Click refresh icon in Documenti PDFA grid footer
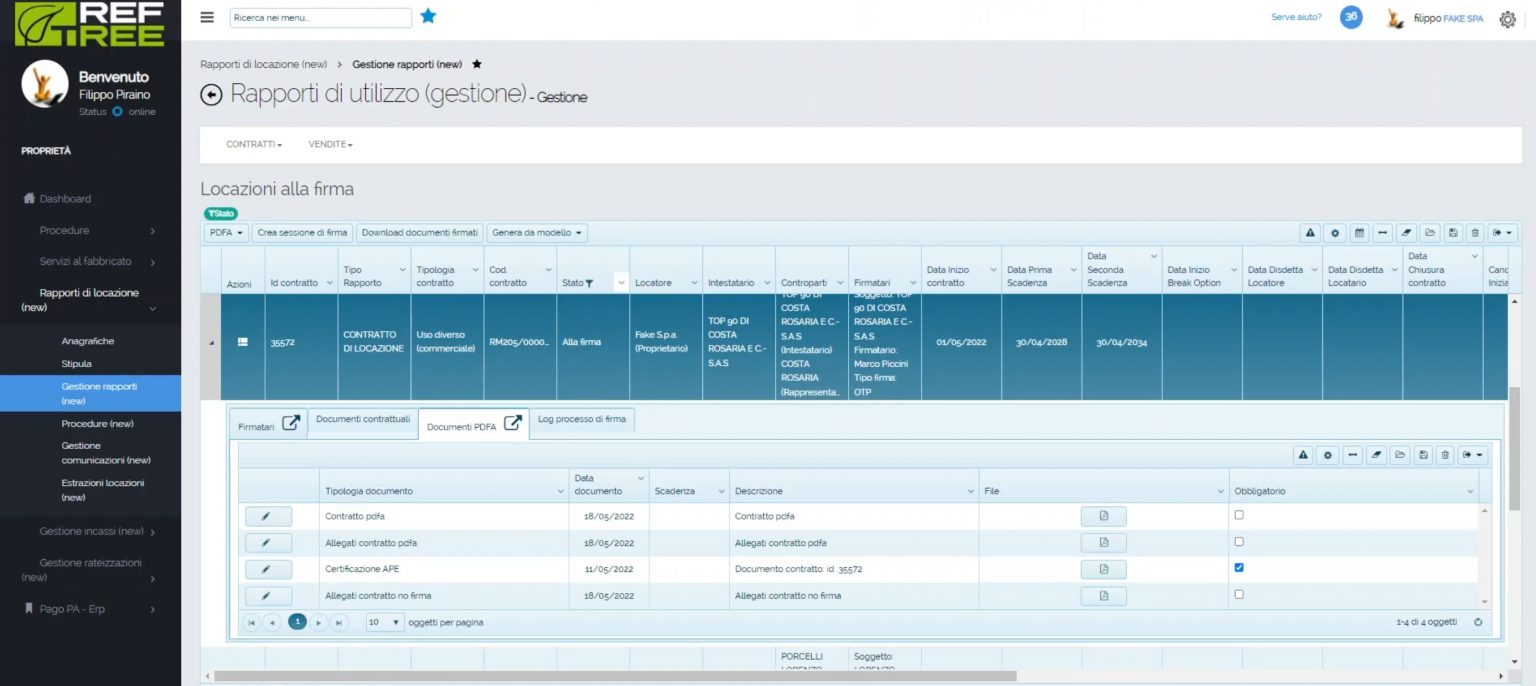Viewport: 1536px width, 686px height. [1478, 622]
